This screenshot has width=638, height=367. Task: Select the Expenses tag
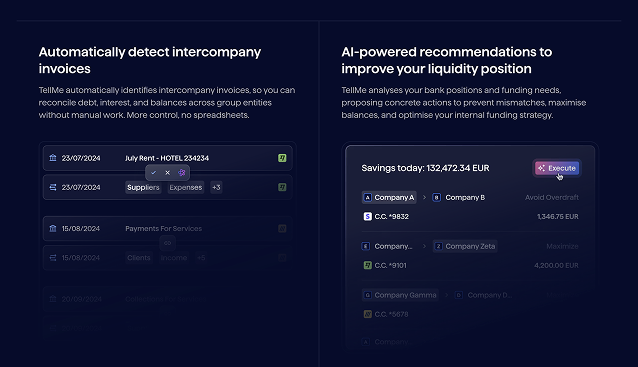pos(186,188)
